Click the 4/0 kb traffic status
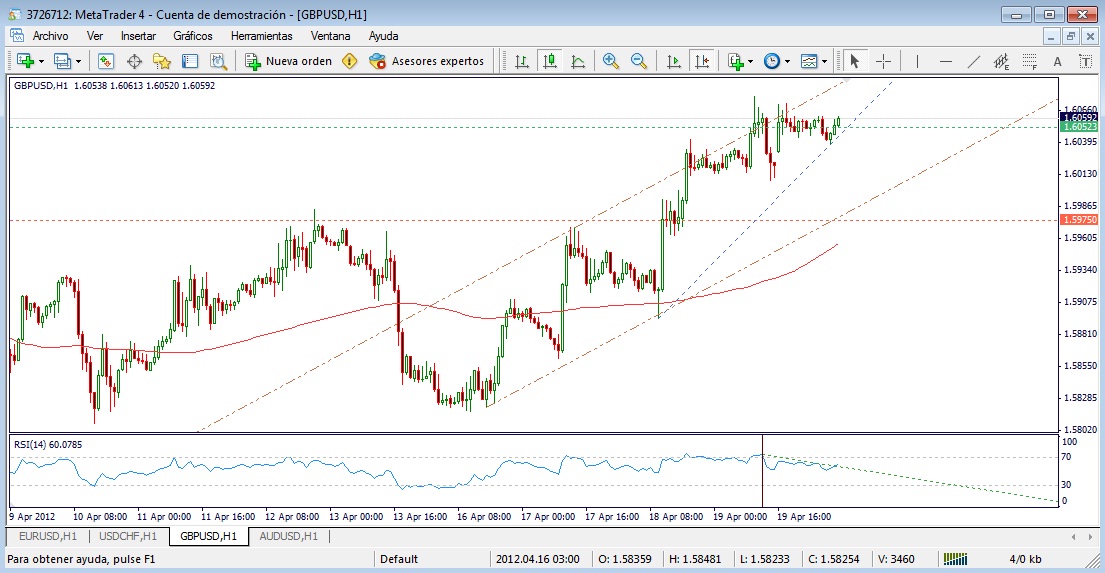This screenshot has height=573, width=1105. click(1025, 559)
